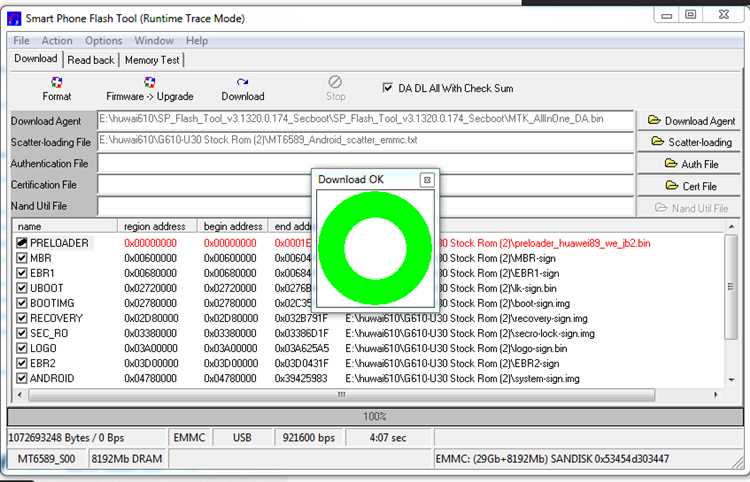Screen dimensions: 750x482
Task: Uncheck the PRELOADER partition checkbox
Action: (22, 243)
